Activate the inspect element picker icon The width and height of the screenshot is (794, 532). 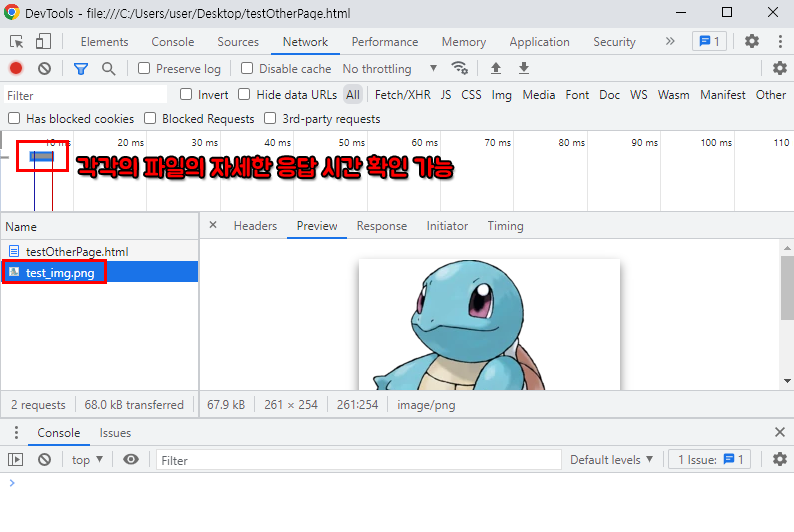click(x=16, y=42)
